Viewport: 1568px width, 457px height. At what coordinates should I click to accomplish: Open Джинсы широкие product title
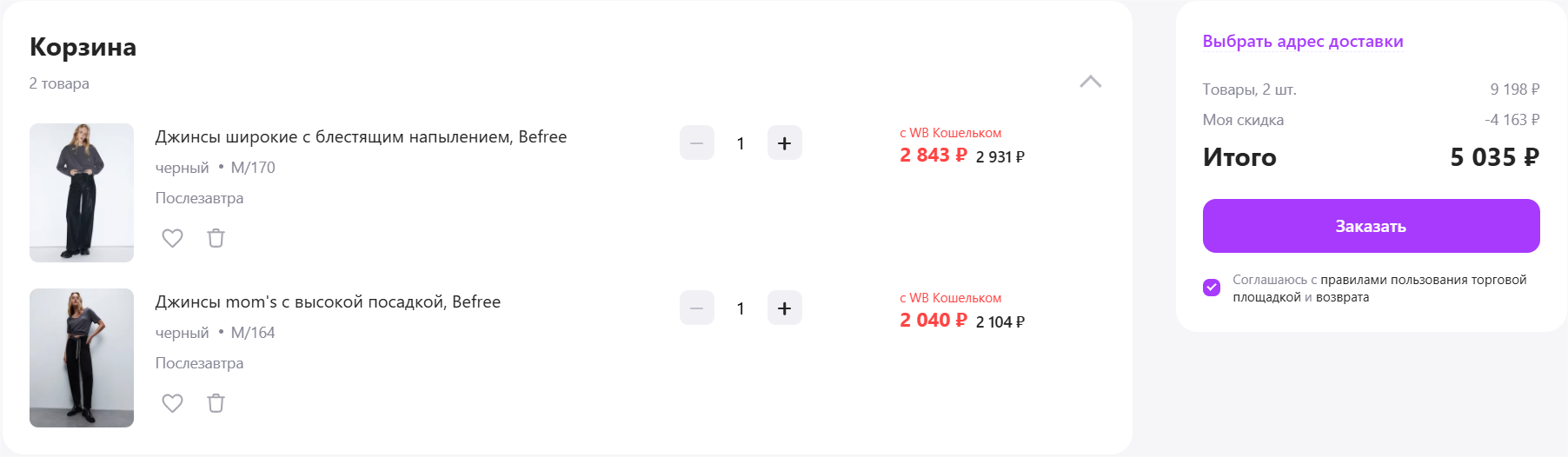pos(361,137)
